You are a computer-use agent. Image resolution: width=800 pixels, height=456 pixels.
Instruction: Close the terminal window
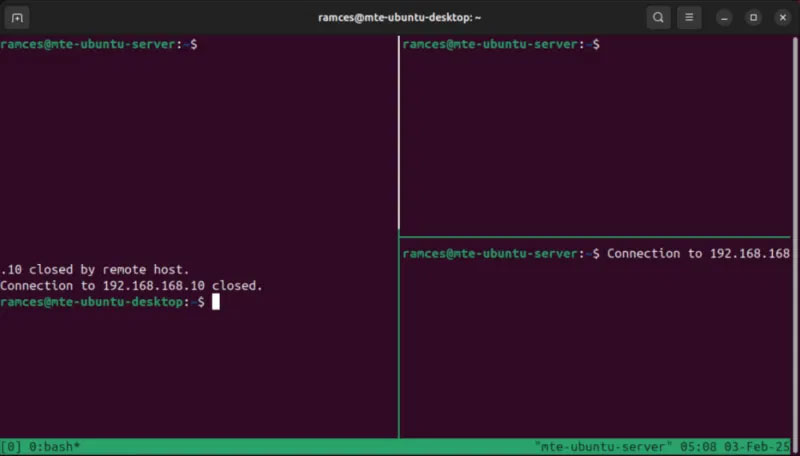783,18
